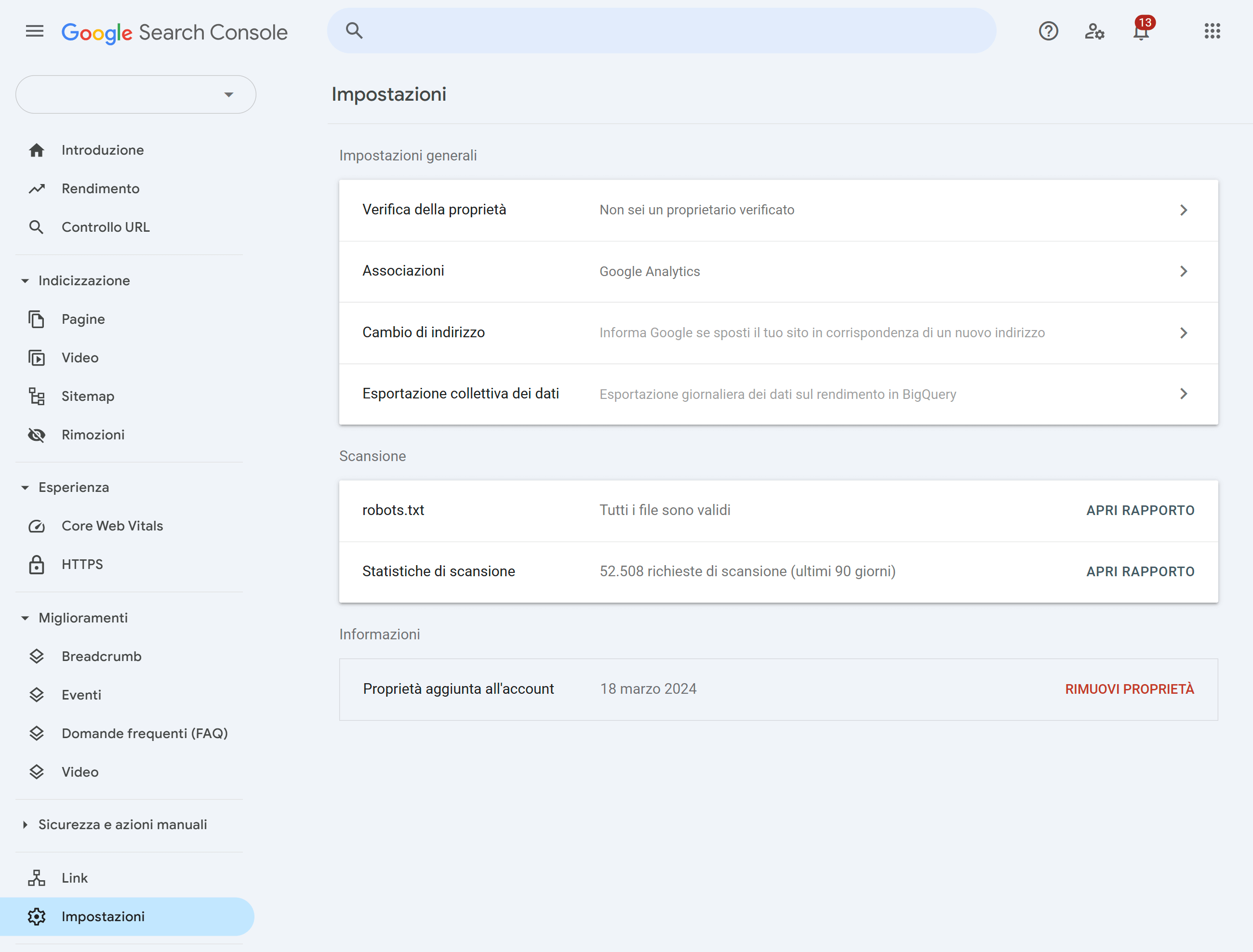Image resolution: width=1253 pixels, height=952 pixels.
Task: Open Eventi enhancement report
Action: click(x=81, y=695)
